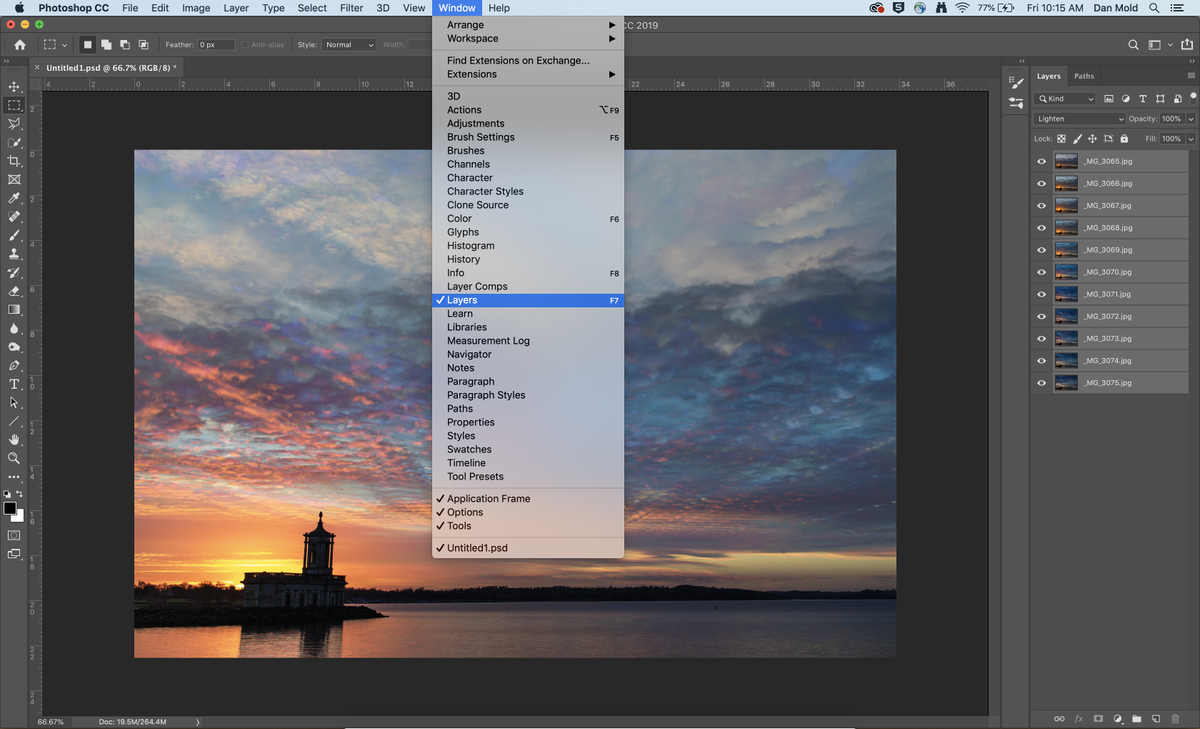Switch to the Paths tab
The image size is (1200, 729).
(x=1084, y=75)
